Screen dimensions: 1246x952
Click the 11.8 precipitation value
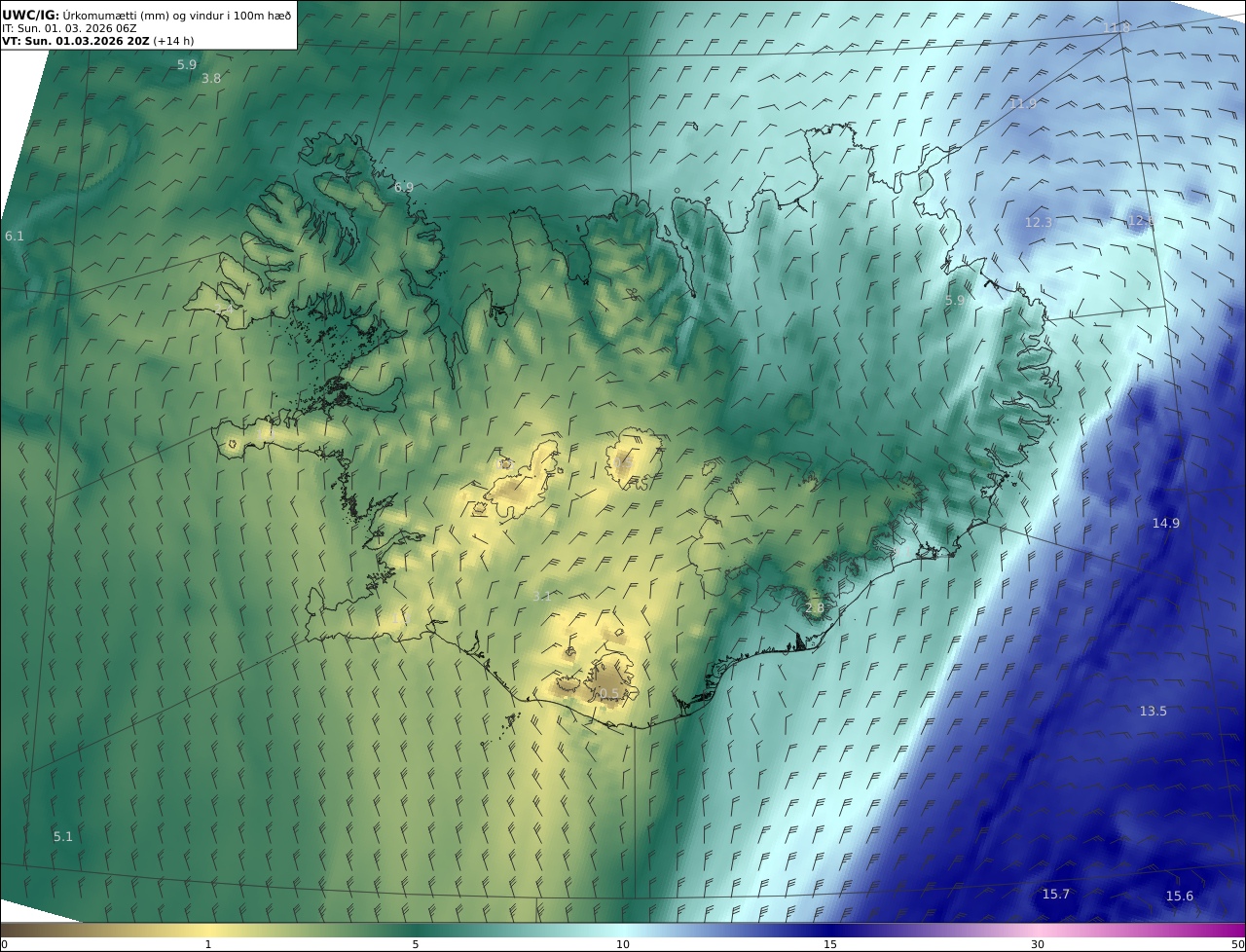coord(1117,28)
